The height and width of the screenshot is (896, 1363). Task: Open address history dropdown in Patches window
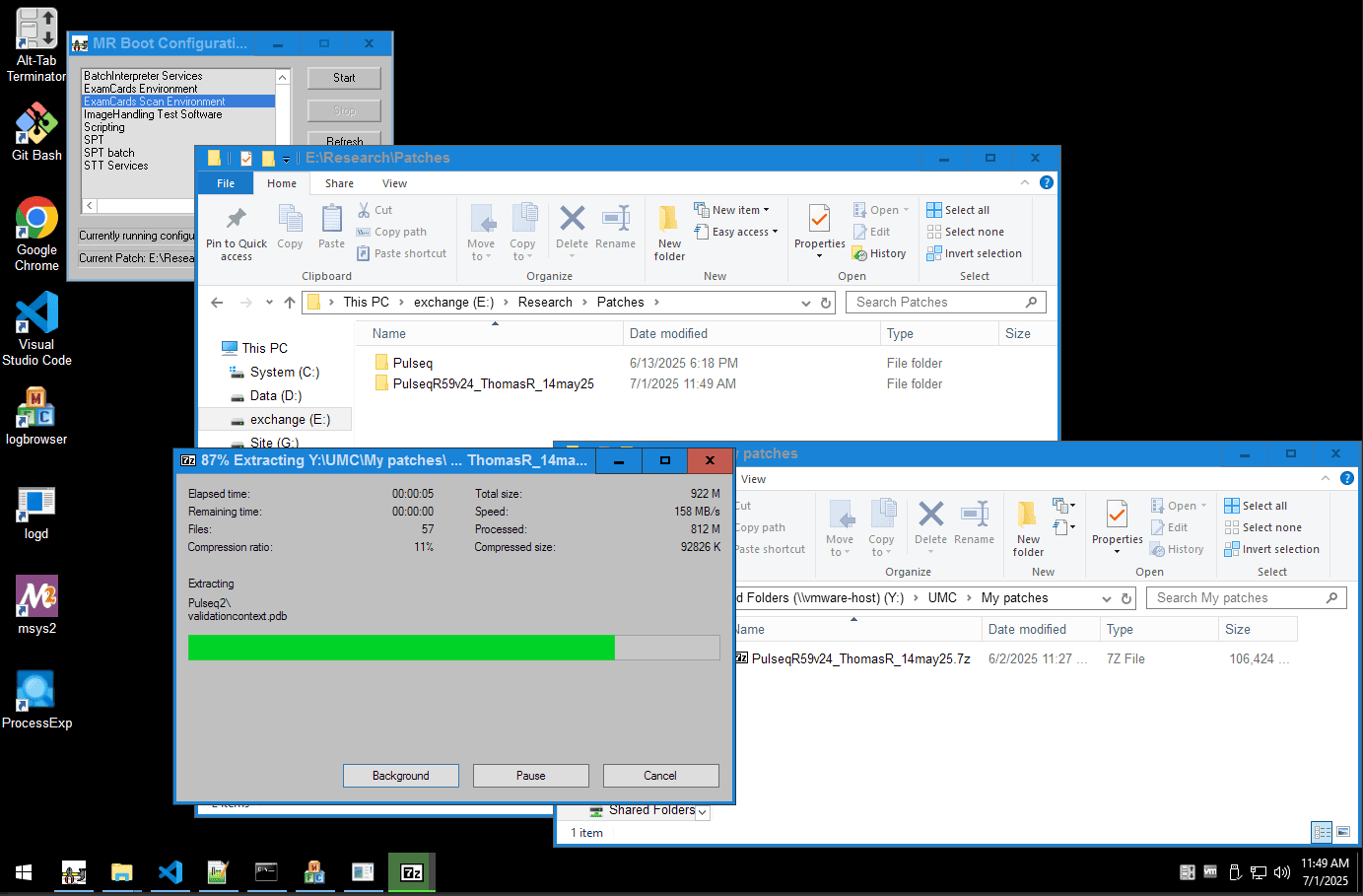[806, 303]
